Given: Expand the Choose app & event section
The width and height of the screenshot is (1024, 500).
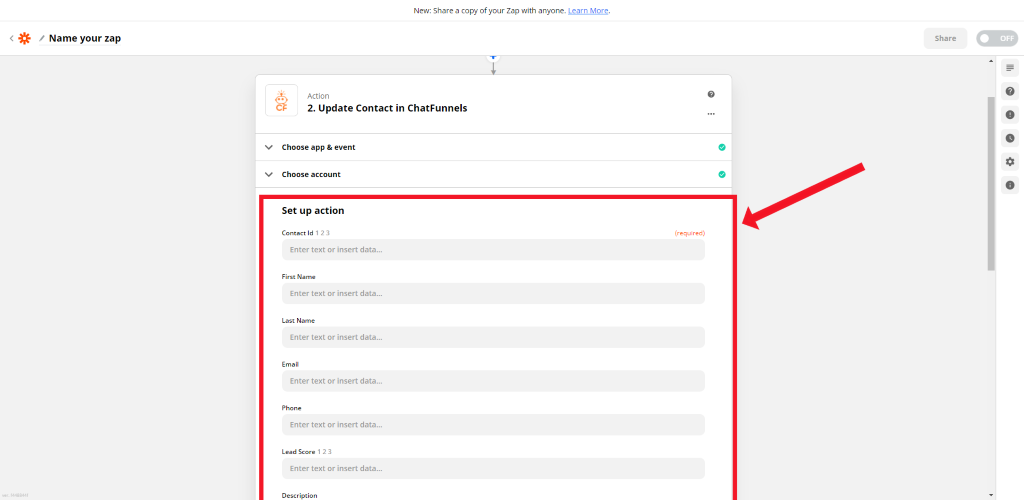Looking at the screenshot, I should (493, 148).
